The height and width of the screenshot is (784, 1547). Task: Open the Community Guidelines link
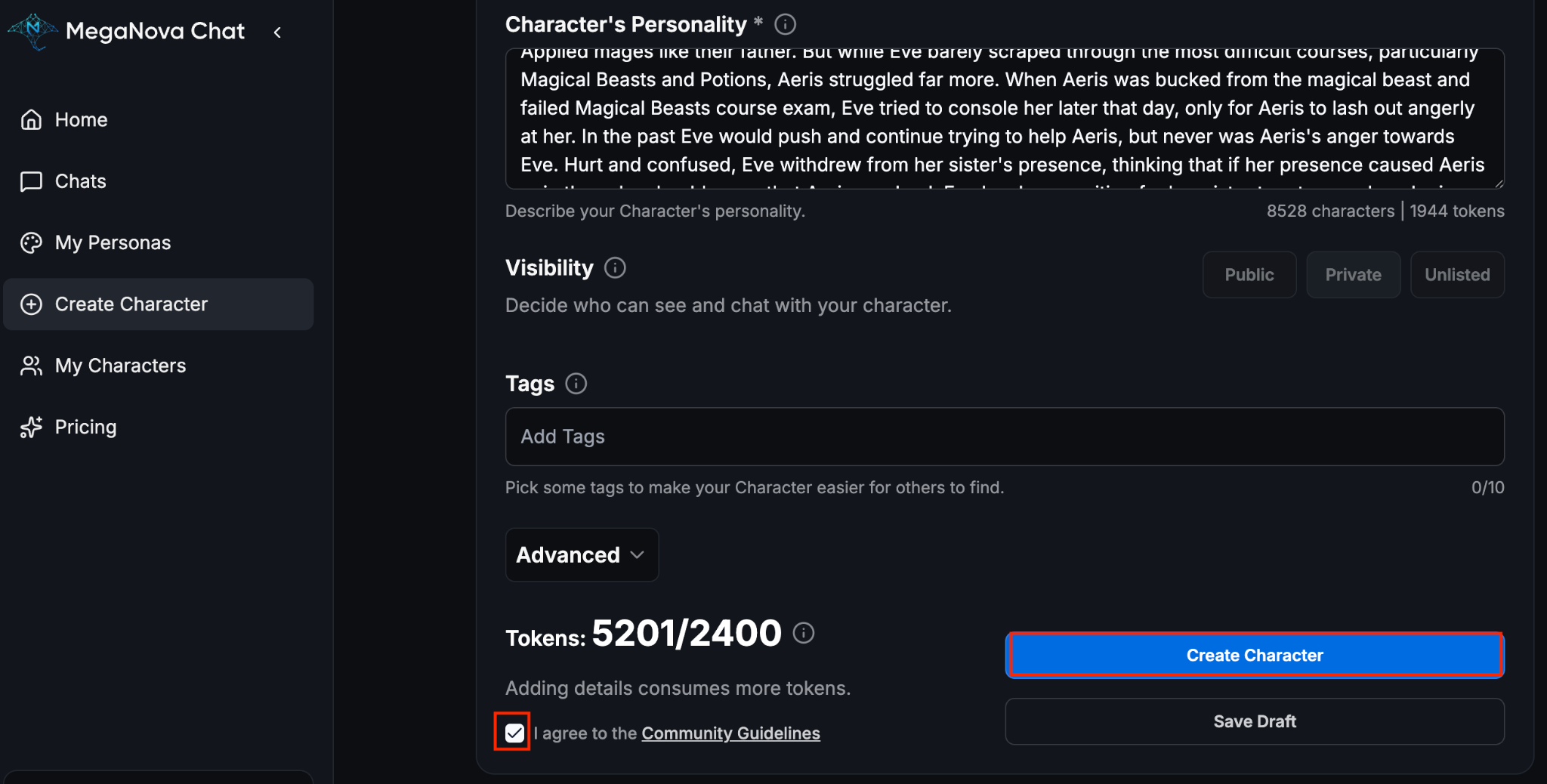(x=730, y=733)
